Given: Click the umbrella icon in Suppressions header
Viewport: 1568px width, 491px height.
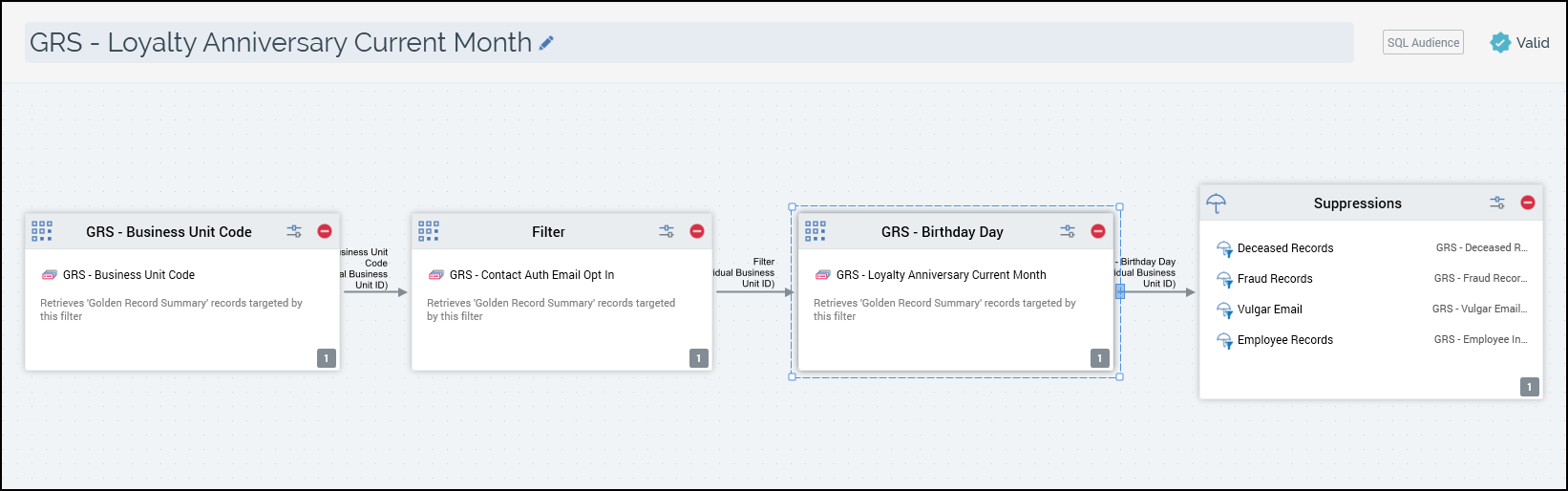Looking at the screenshot, I should (x=1217, y=203).
